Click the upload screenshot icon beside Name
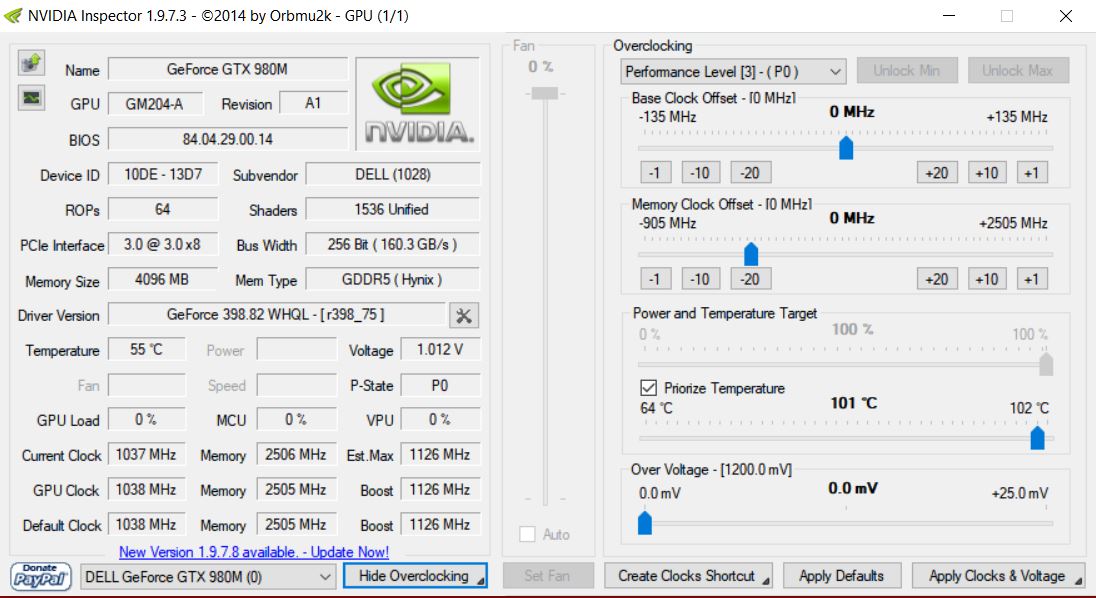 31,63
